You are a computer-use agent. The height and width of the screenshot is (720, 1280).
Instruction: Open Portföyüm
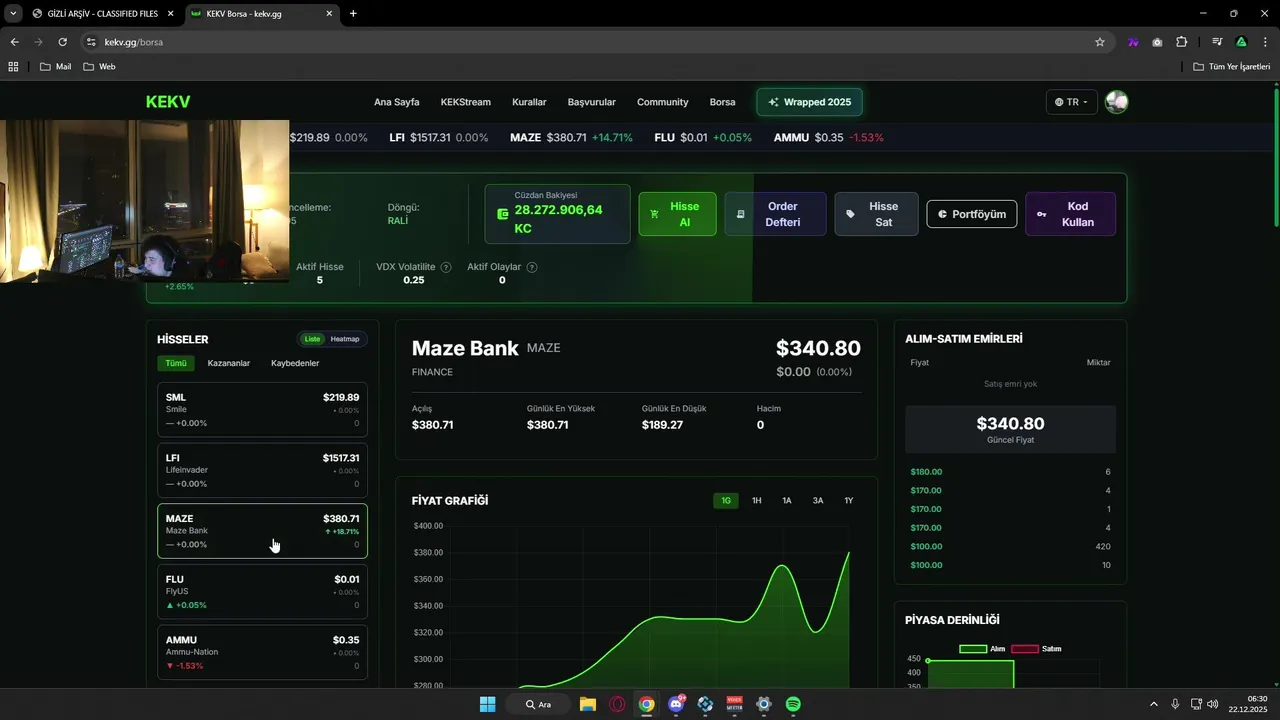pos(972,214)
